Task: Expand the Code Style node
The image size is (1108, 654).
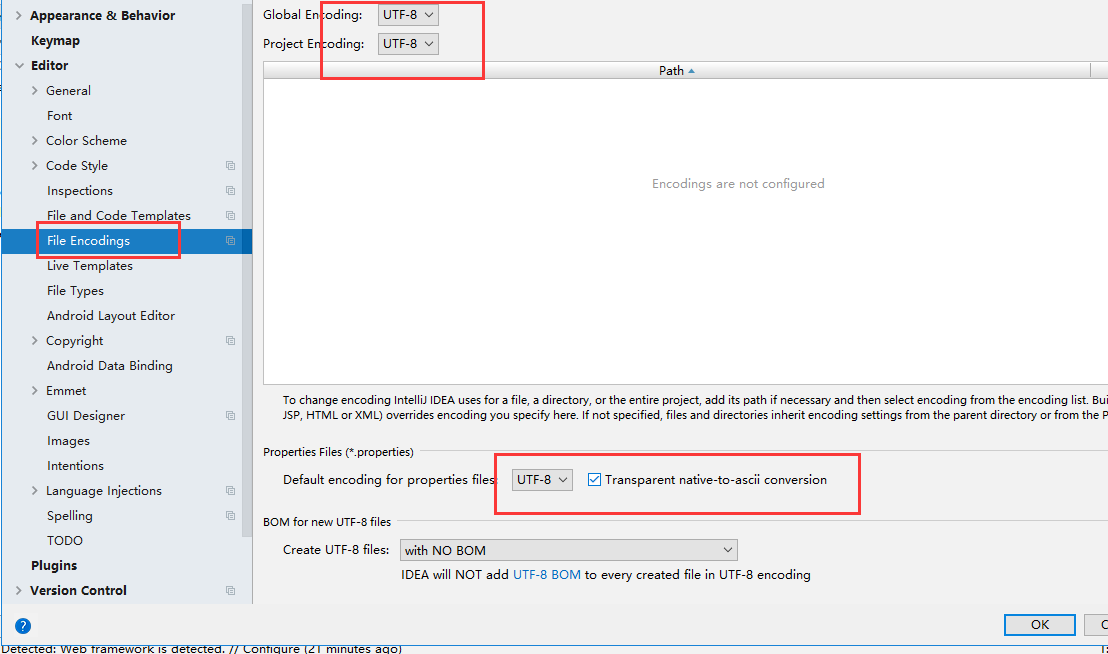Action: click(x=35, y=165)
